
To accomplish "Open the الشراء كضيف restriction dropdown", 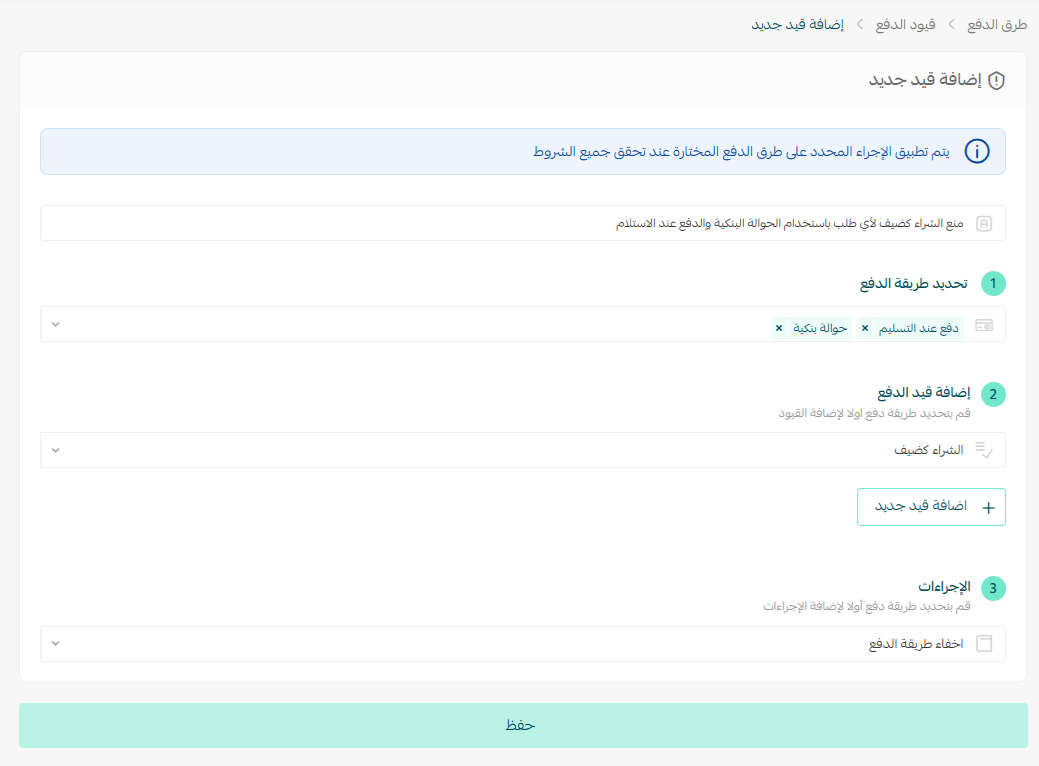I will point(56,450).
